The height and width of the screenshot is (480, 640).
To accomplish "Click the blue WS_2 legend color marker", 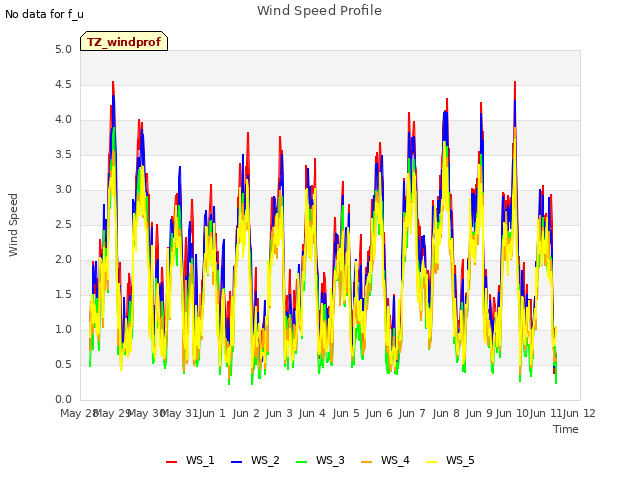I will (x=236, y=462).
